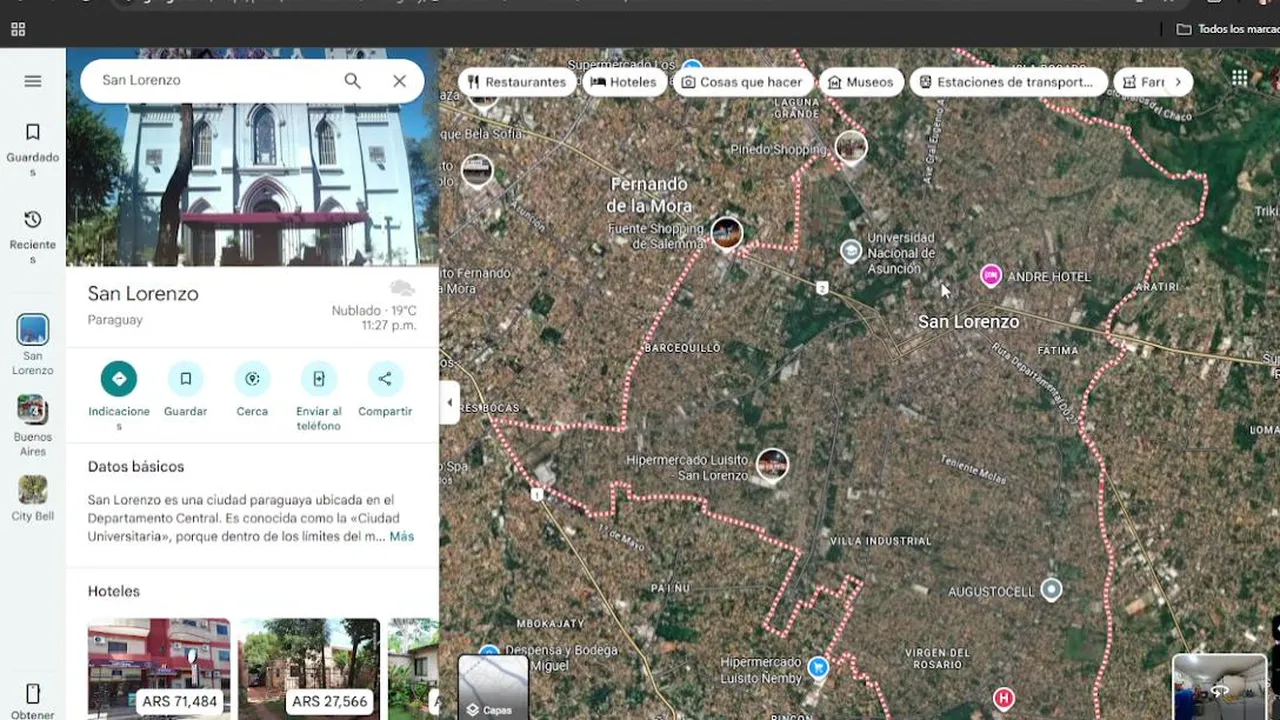Screen dimensions: 1280x720
Task: Filter by Estaciones de transporte chip
Action: pyautogui.click(x=1008, y=82)
